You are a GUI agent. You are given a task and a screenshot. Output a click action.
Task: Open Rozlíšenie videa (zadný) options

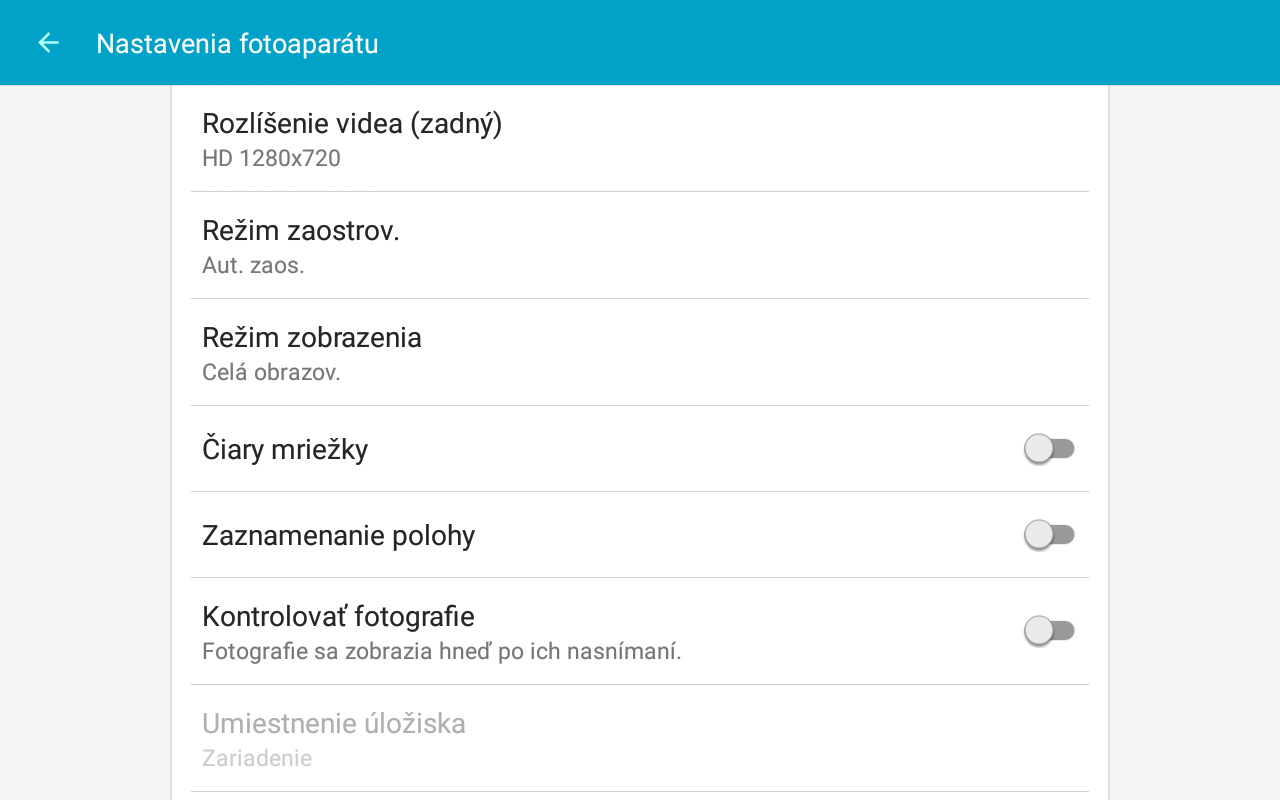click(640, 138)
